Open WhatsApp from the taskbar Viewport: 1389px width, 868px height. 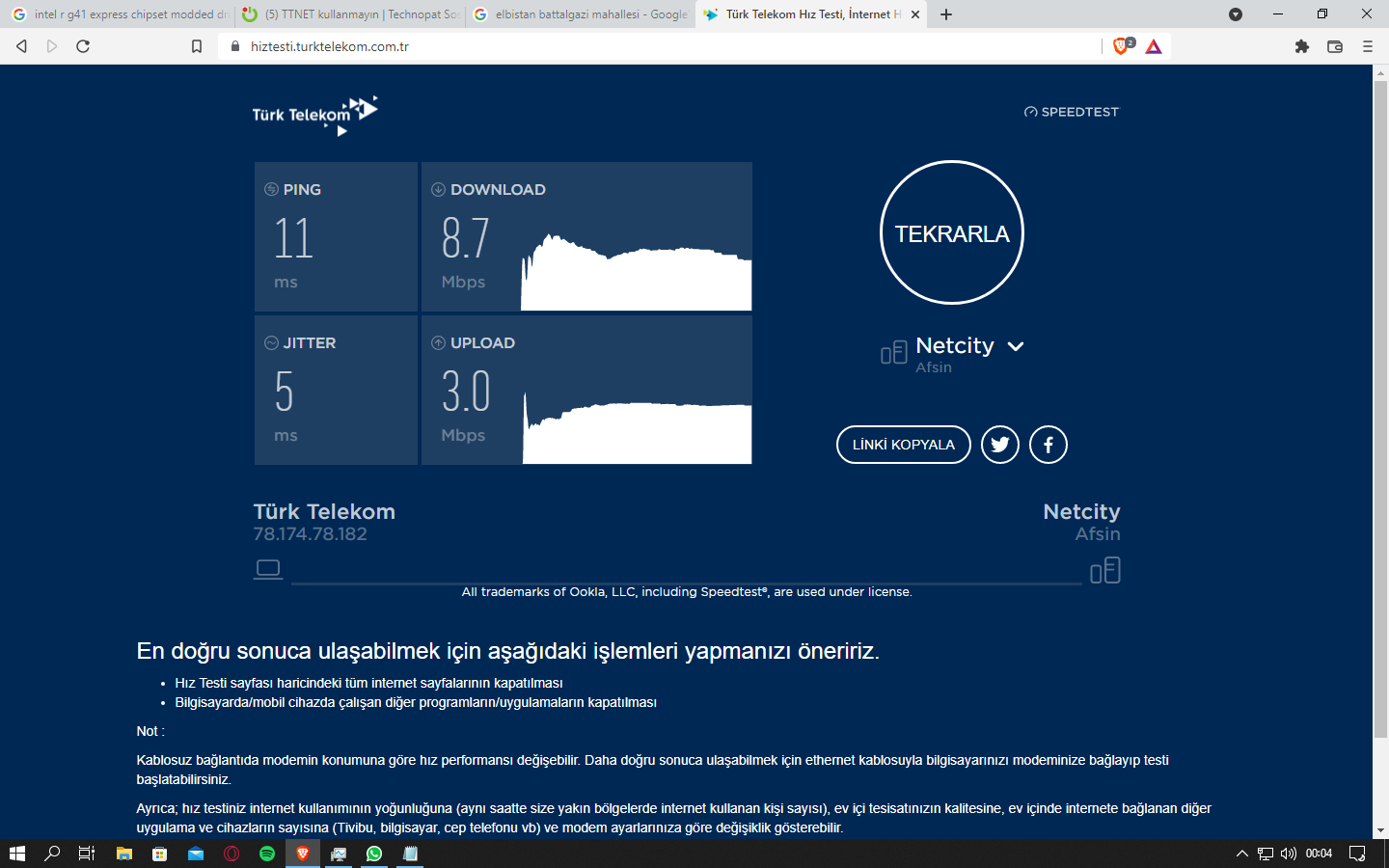click(374, 854)
